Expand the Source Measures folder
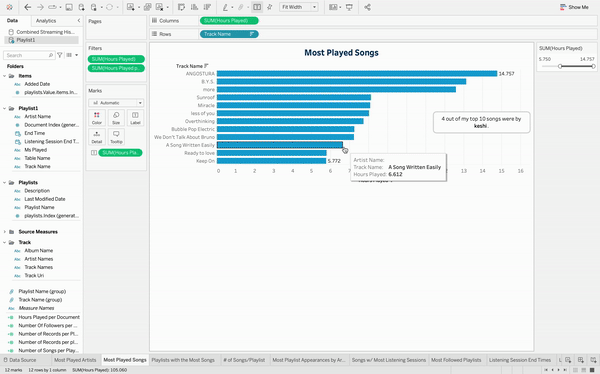Image resolution: width=600 pixels, height=374 pixels. click(5, 232)
